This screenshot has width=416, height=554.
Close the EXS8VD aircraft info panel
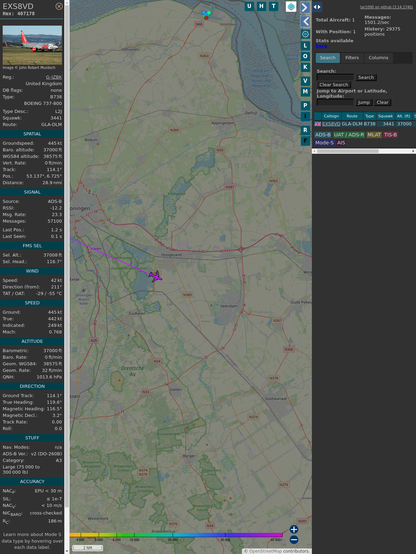pyautogui.click(x=59, y=6)
